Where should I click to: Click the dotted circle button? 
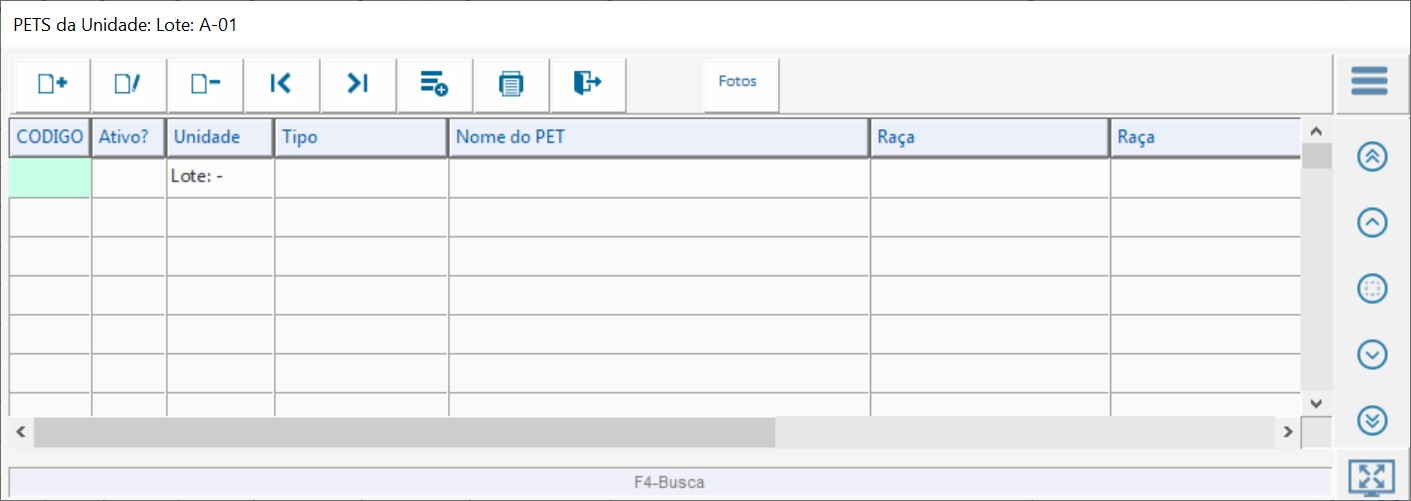1372,289
